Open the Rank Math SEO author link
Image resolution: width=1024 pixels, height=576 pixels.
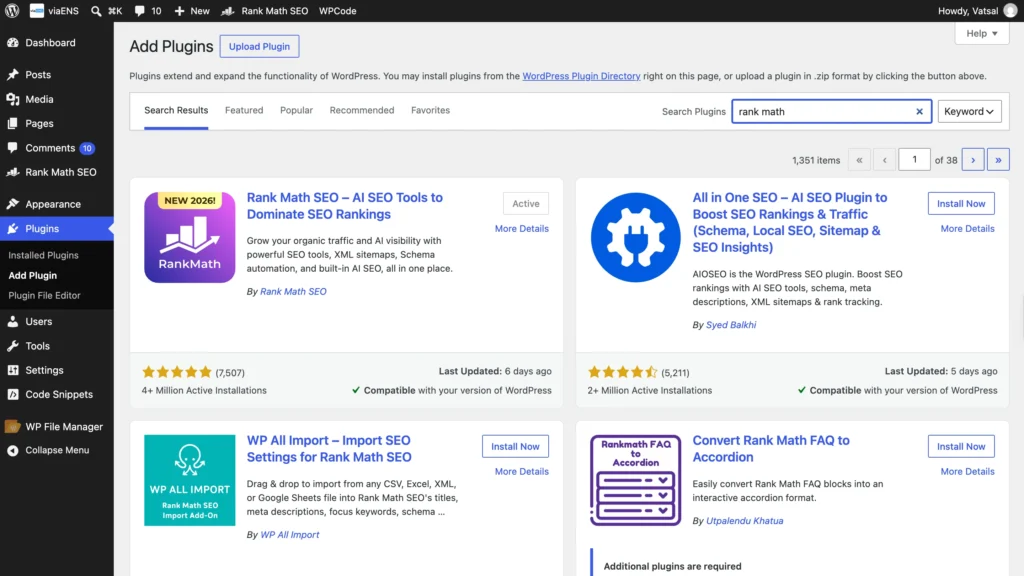[x=293, y=292]
